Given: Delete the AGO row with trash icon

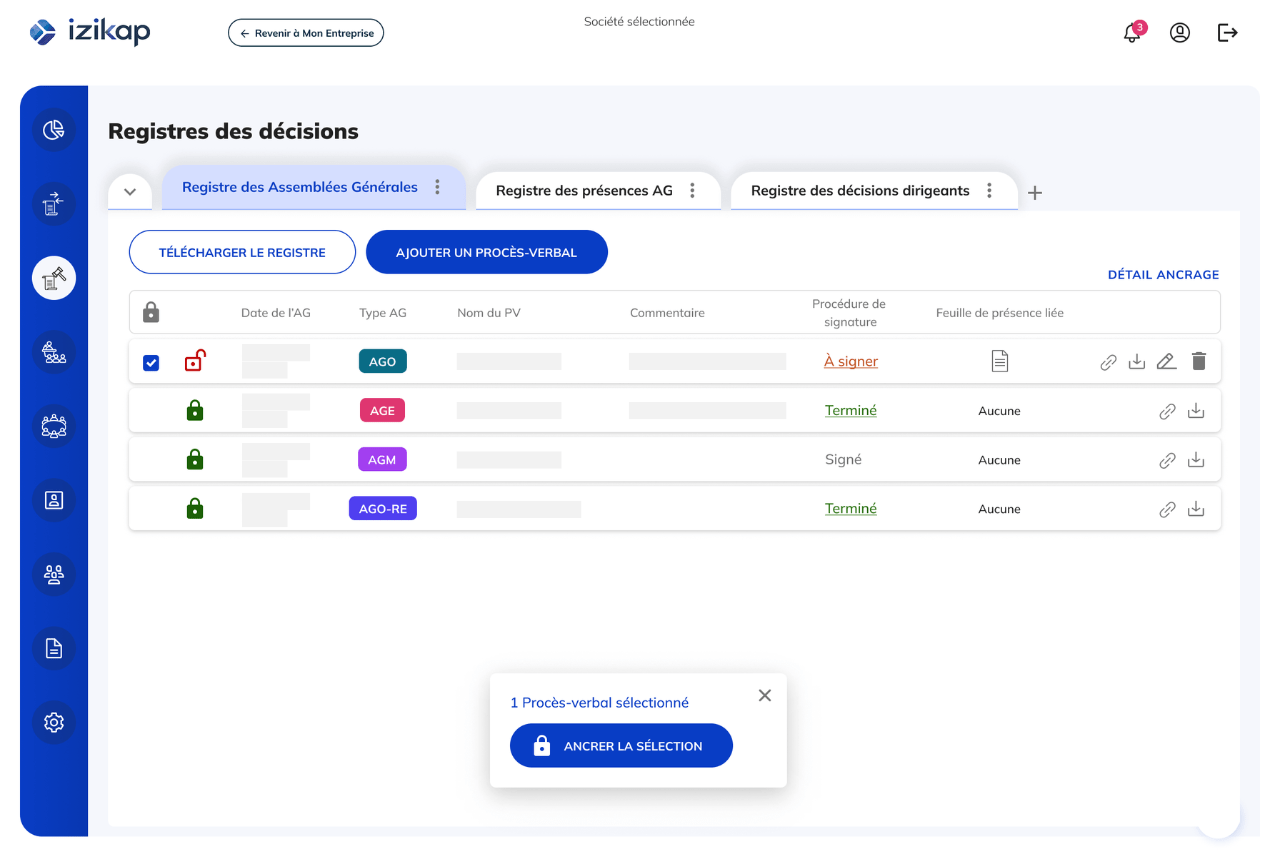Looking at the screenshot, I should tap(1199, 362).
